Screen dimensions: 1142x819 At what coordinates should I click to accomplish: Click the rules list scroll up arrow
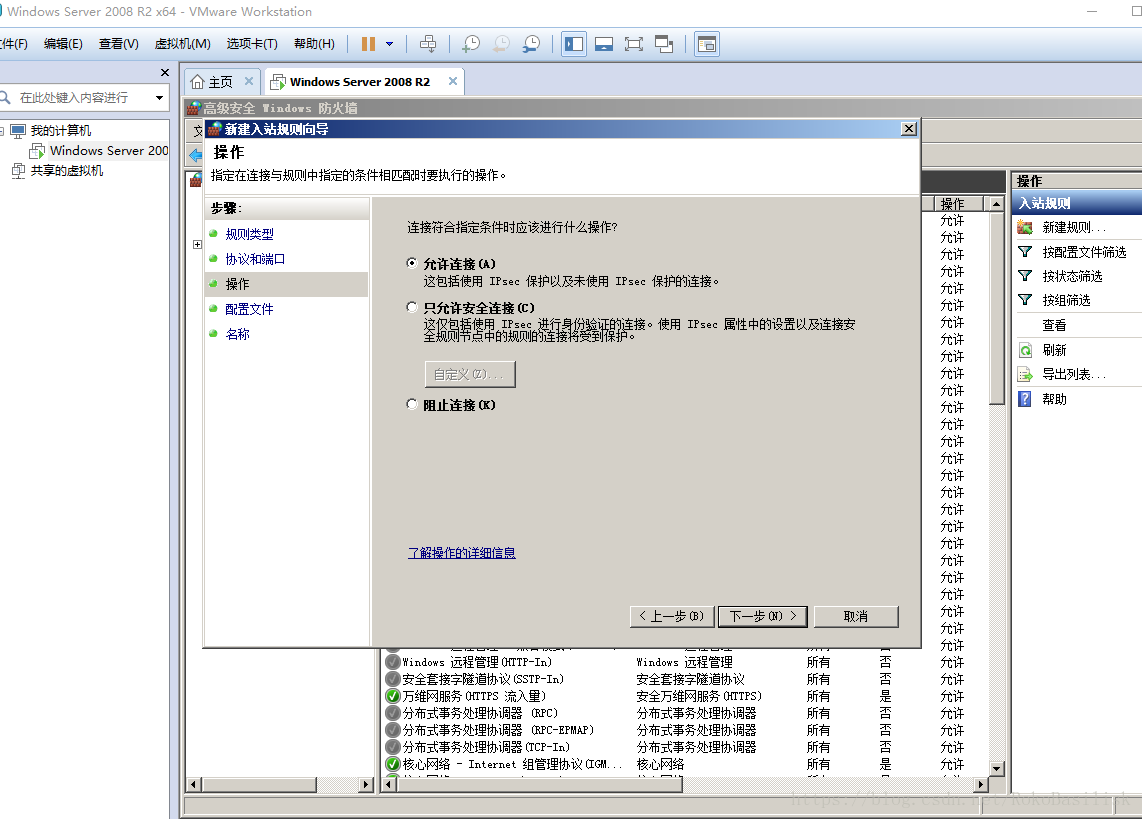pos(996,204)
